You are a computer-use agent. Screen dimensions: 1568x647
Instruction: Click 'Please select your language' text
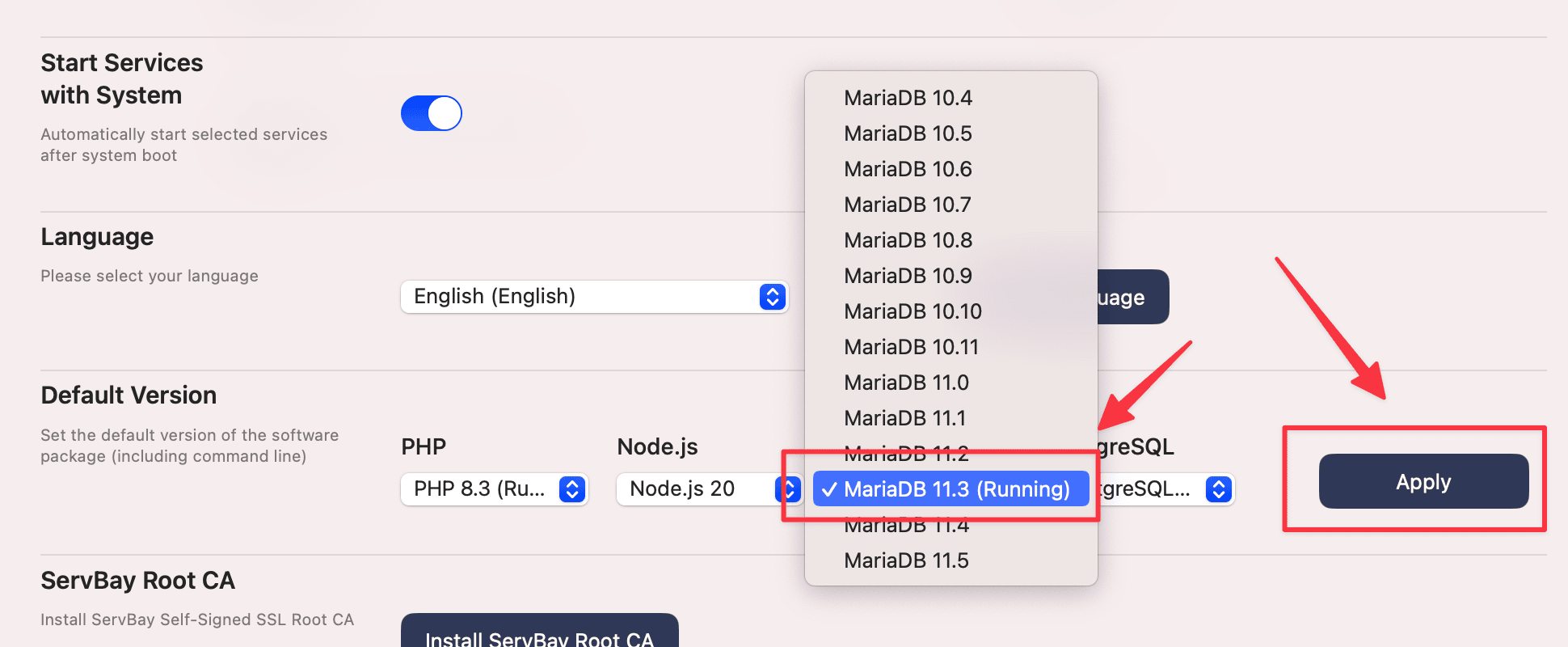tap(150, 276)
